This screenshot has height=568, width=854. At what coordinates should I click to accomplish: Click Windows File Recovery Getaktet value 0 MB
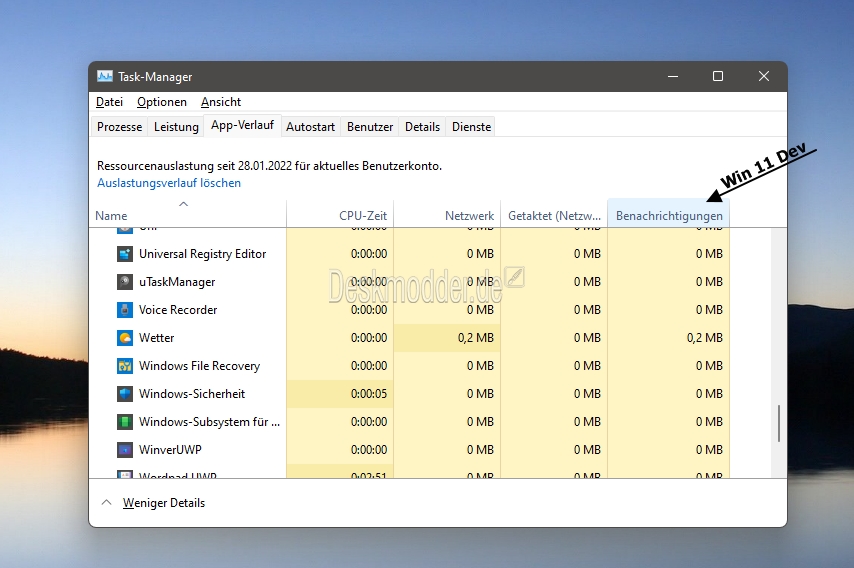point(587,366)
